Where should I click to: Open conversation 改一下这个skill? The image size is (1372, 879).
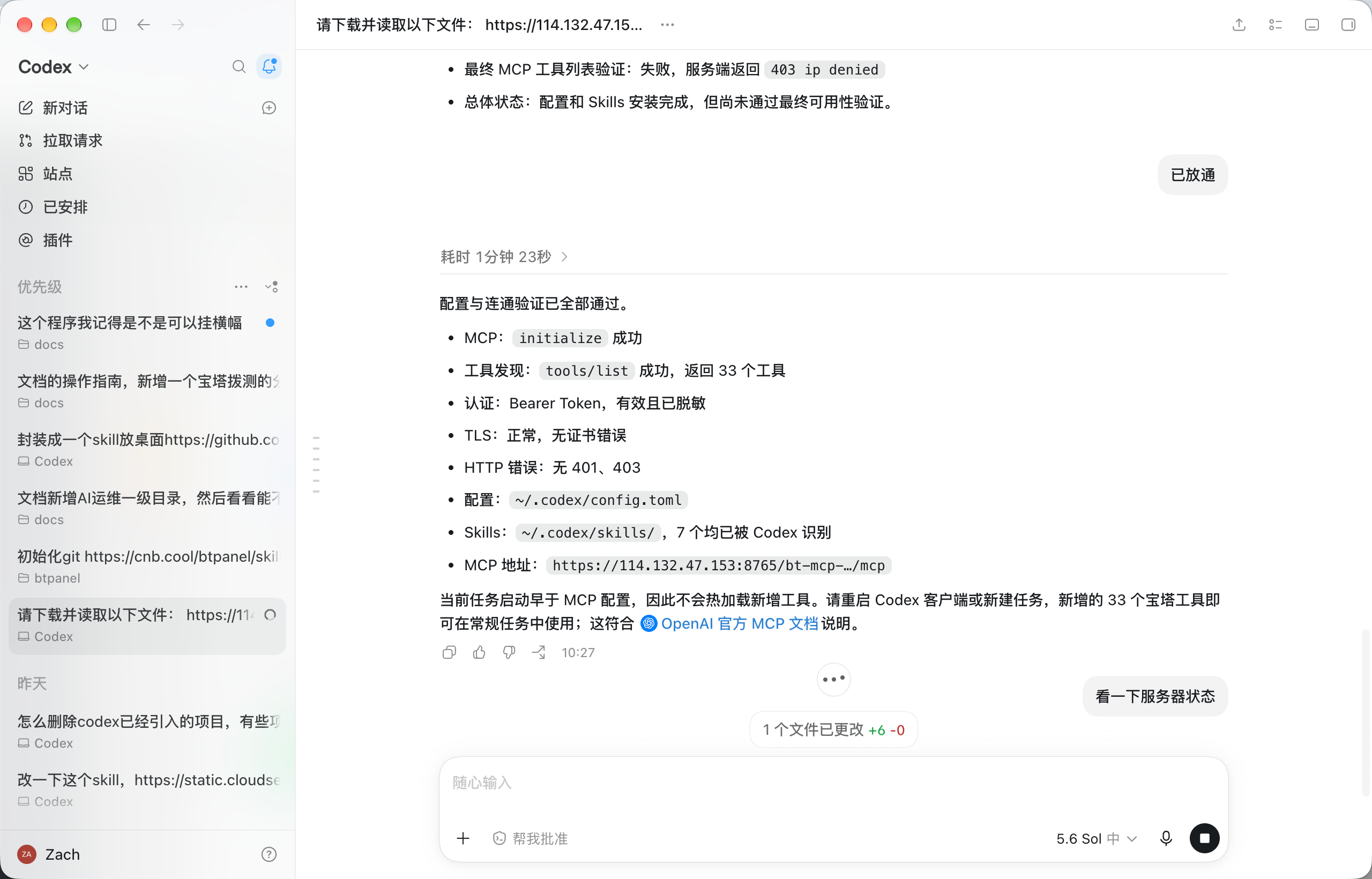point(147,789)
